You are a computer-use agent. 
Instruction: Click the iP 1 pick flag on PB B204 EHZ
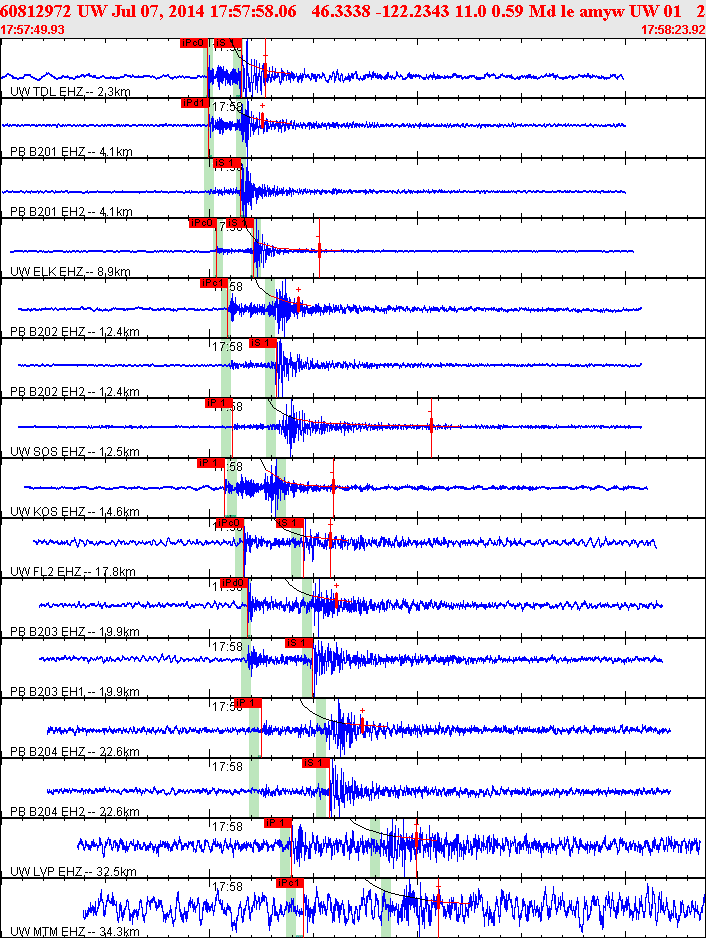click(x=248, y=703)
